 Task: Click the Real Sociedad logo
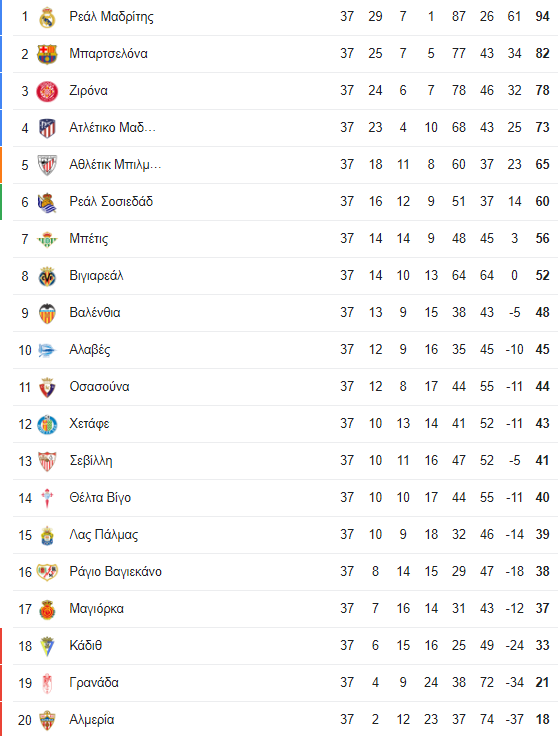pyautogui.click(x=47, y=202)
